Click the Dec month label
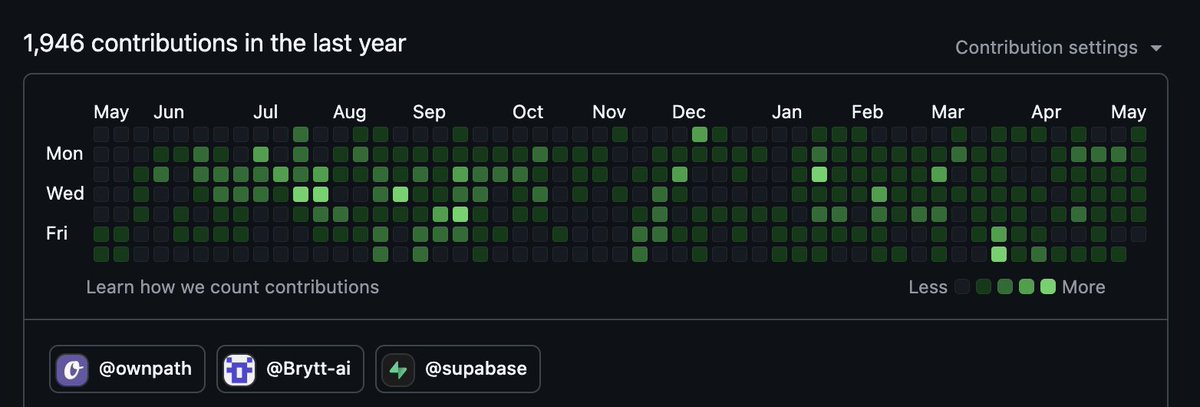Viewport: 1200px width, 407px height. pos(689,111)
